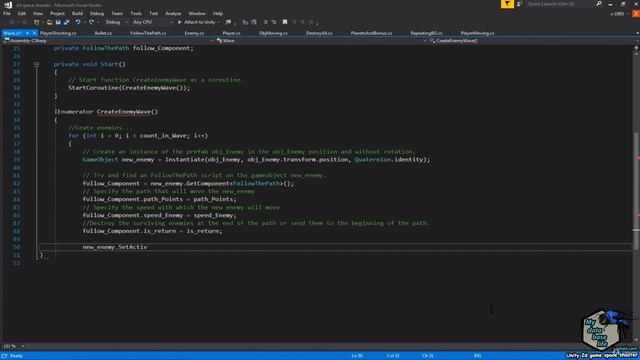Start debugging with Attach to Unity

pyautogui.click(x=196, y=22)
